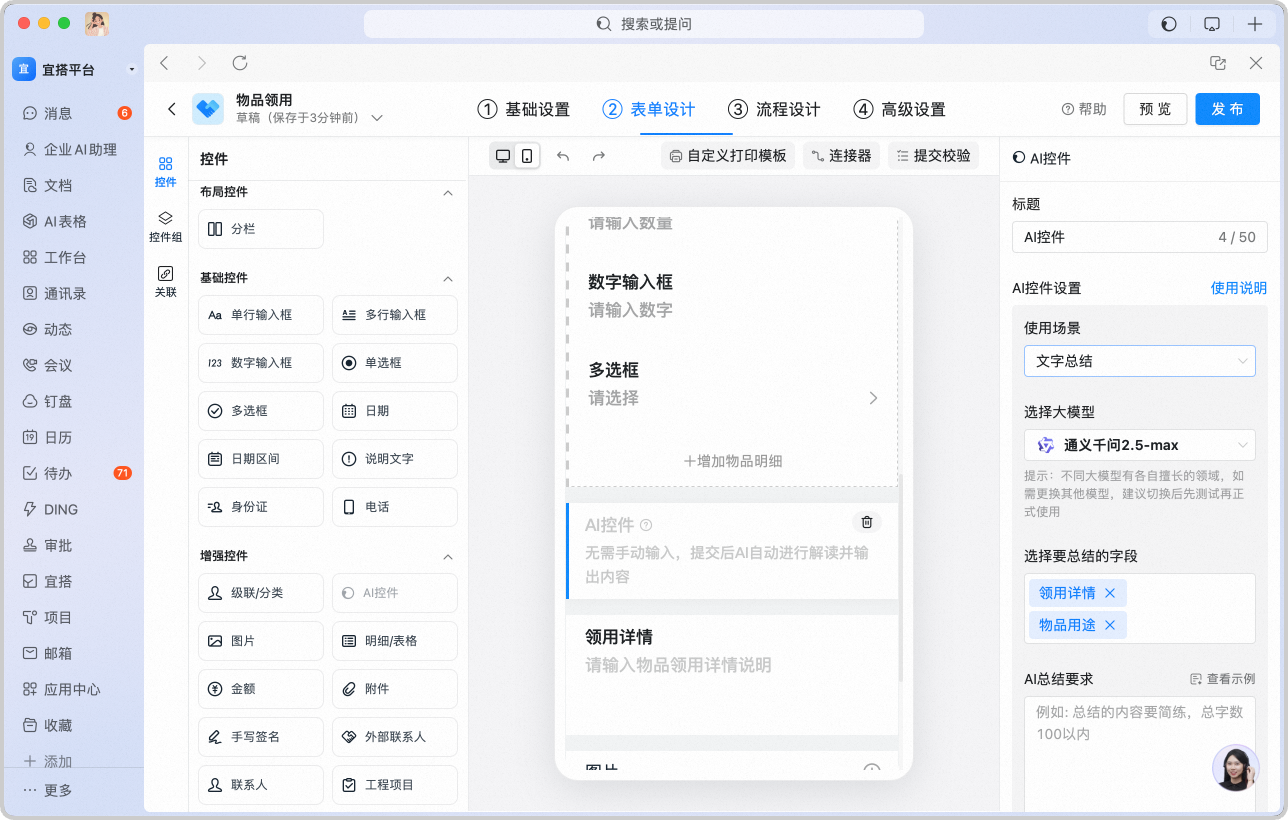1288x820 pixels.
Task: Remove the 领用详情 tag
Action: [1109, 593]
